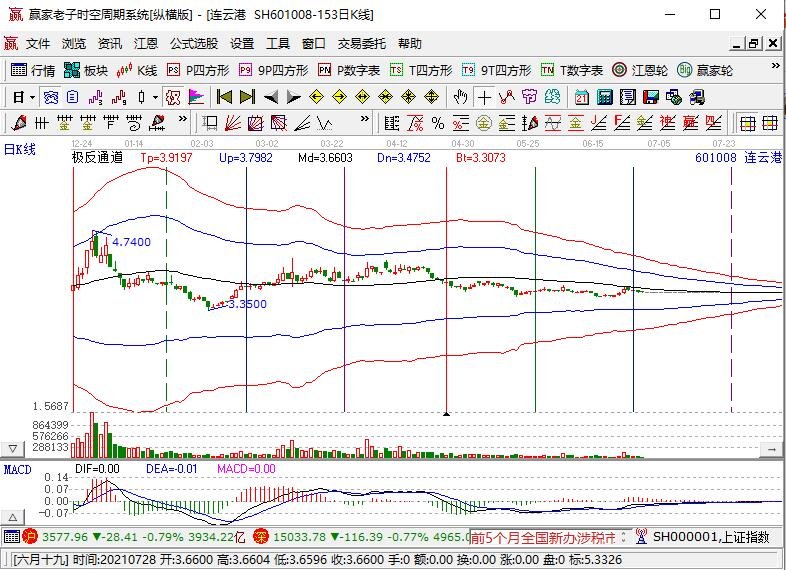Click the circled 金 golden ratio icon

click(x=484, y=122)
